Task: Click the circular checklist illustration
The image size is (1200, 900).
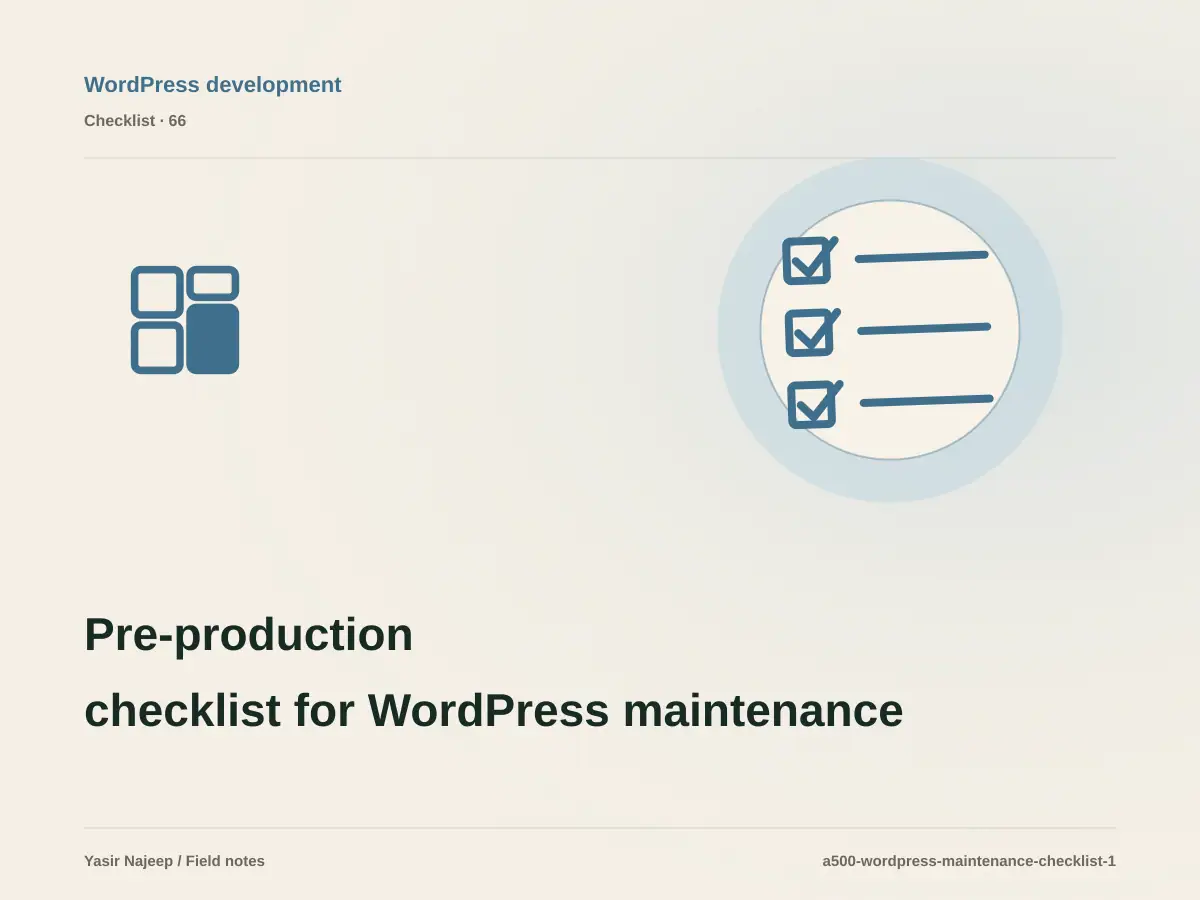Action: [x=890, y=330]
